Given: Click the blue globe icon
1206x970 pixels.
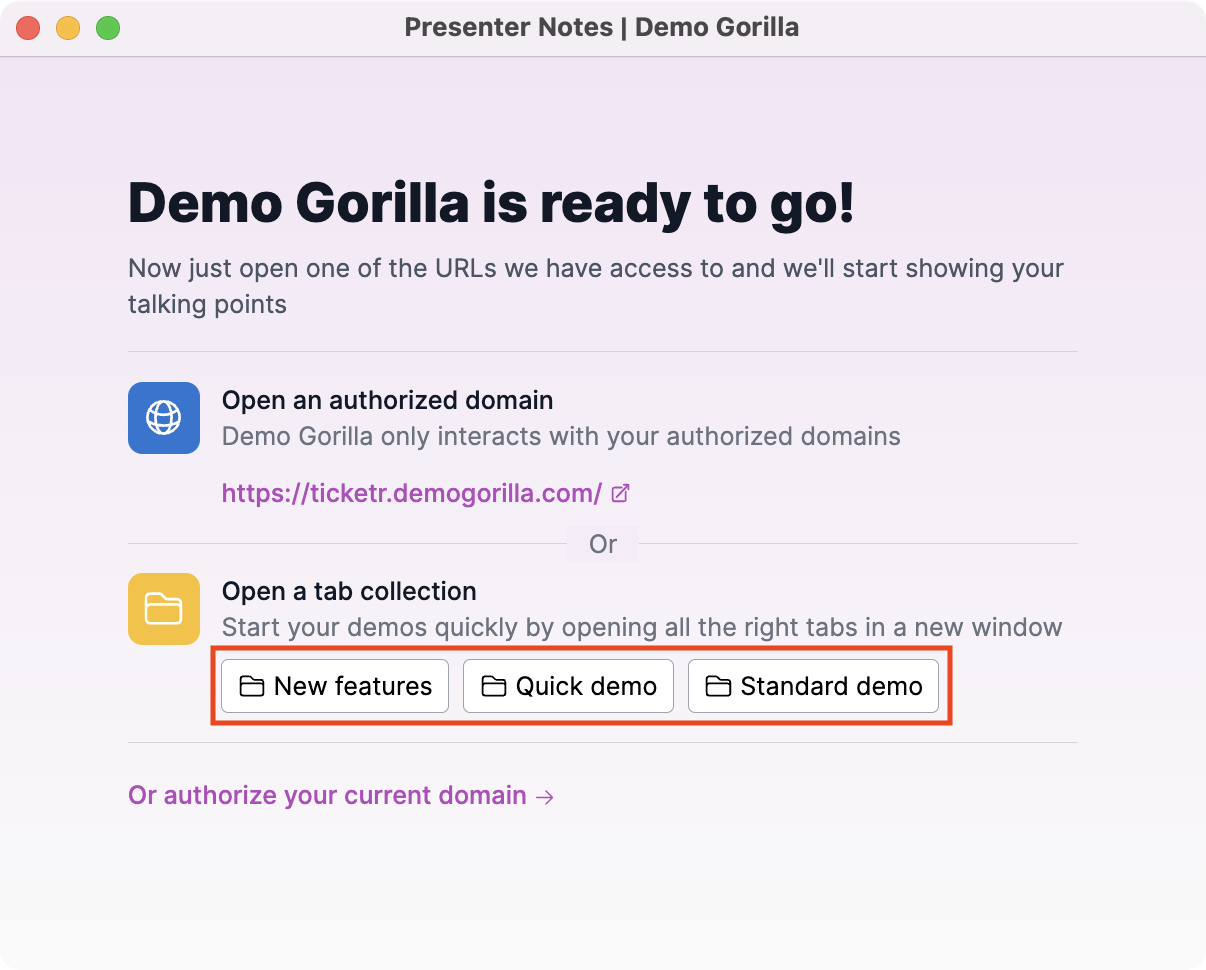Looking at the screenshot, I should (x=164, y=417).
